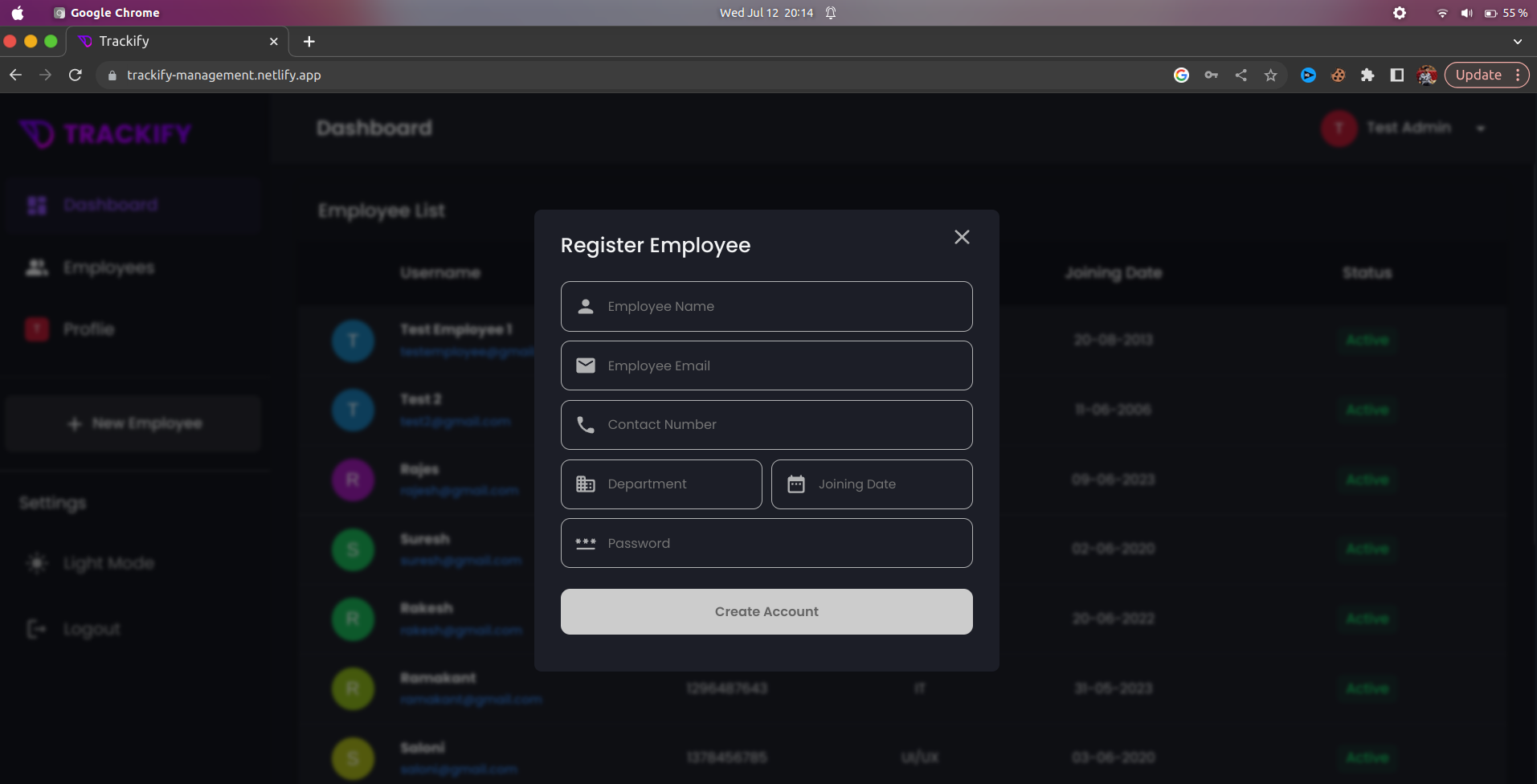Close the Trackify tab
Viewport: 1537px width, 784px height.
coord(274,41)
